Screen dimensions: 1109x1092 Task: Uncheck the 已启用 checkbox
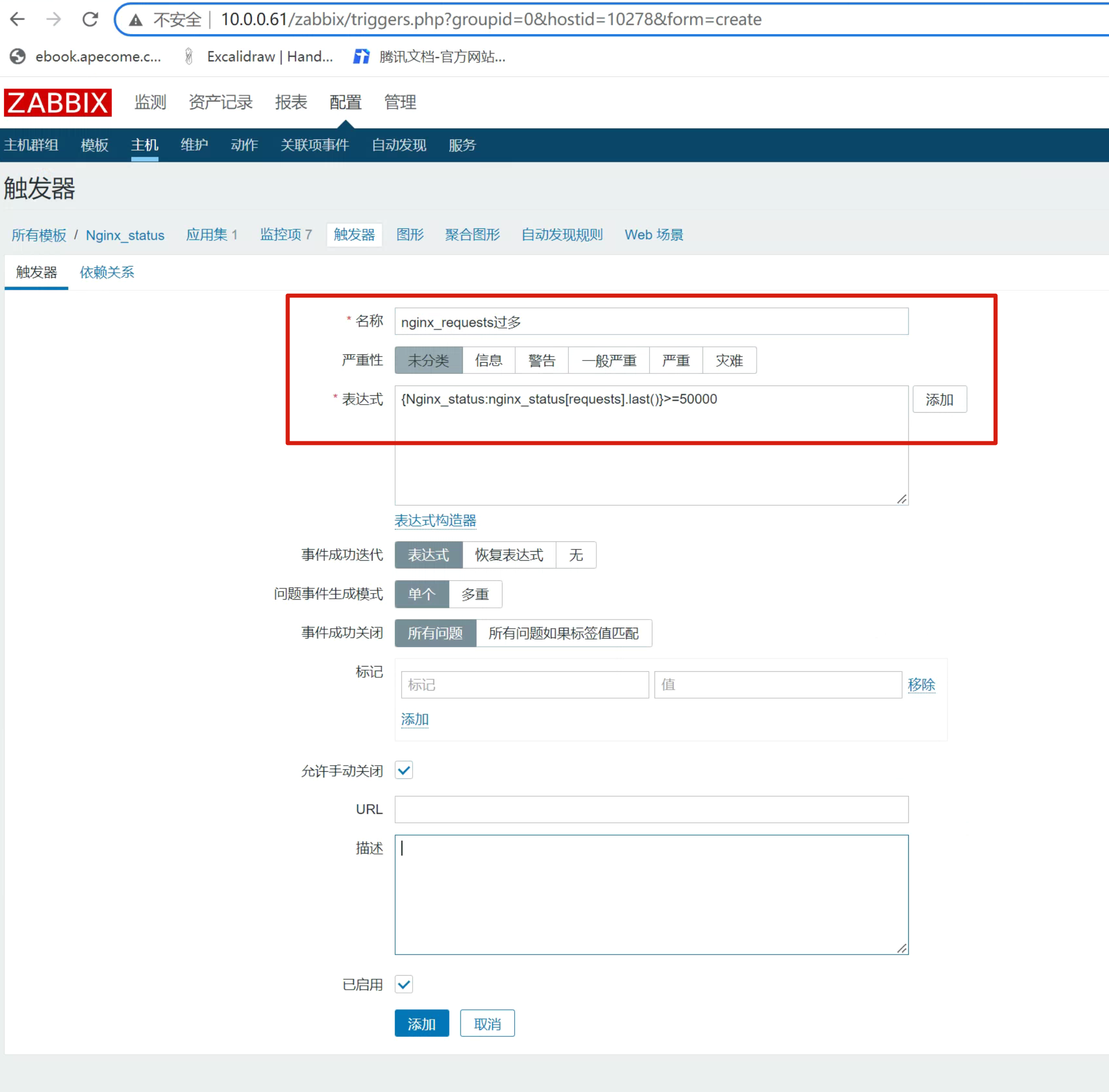click(x=404, y=984)
